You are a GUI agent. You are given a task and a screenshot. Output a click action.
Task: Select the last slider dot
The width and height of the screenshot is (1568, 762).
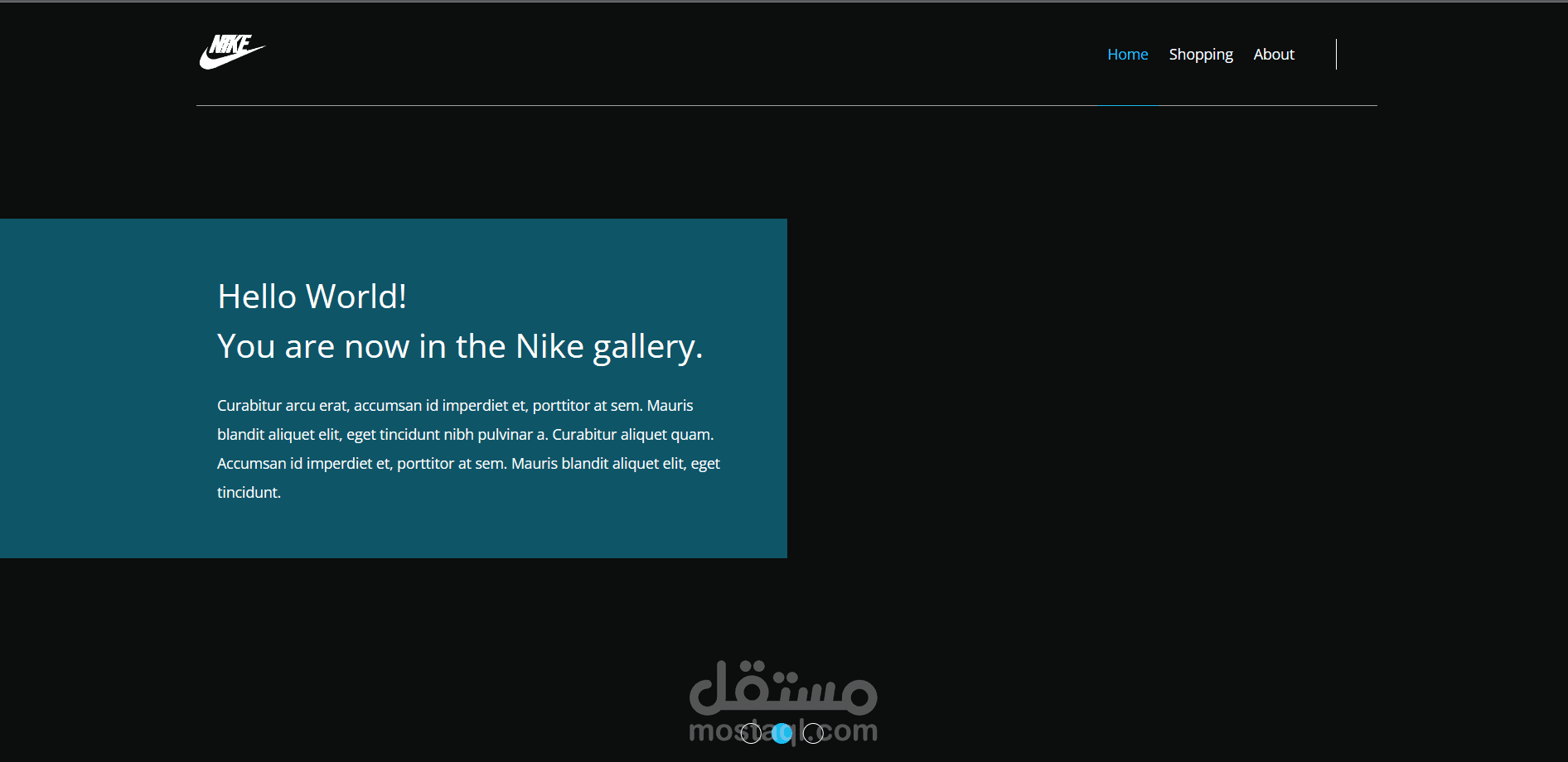[x=813, y=733]
